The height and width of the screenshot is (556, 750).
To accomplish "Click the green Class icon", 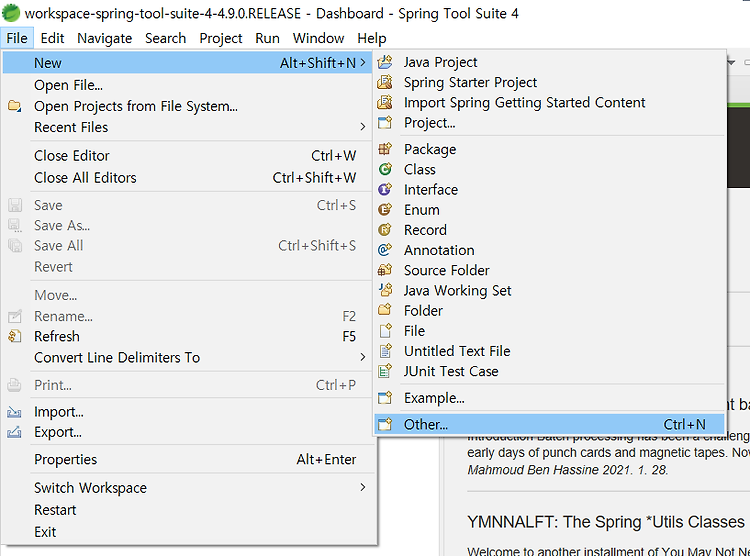I will point(385,169).
